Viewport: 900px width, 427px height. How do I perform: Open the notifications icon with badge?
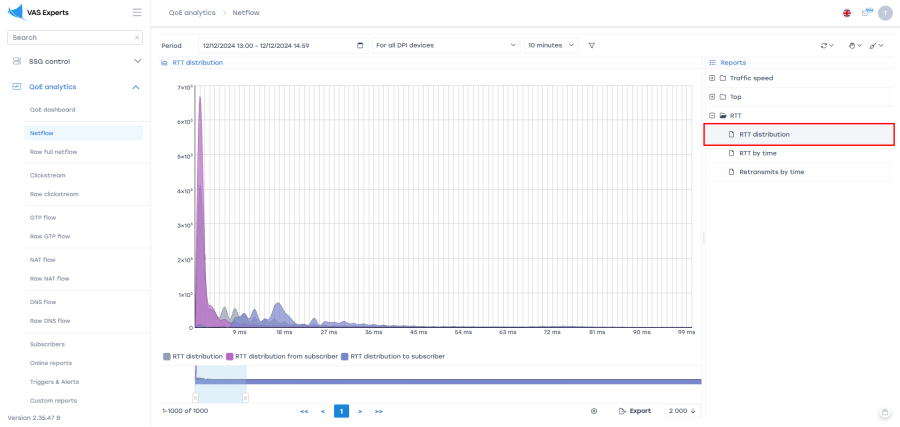pyautogui.click(x=866, y=12)
